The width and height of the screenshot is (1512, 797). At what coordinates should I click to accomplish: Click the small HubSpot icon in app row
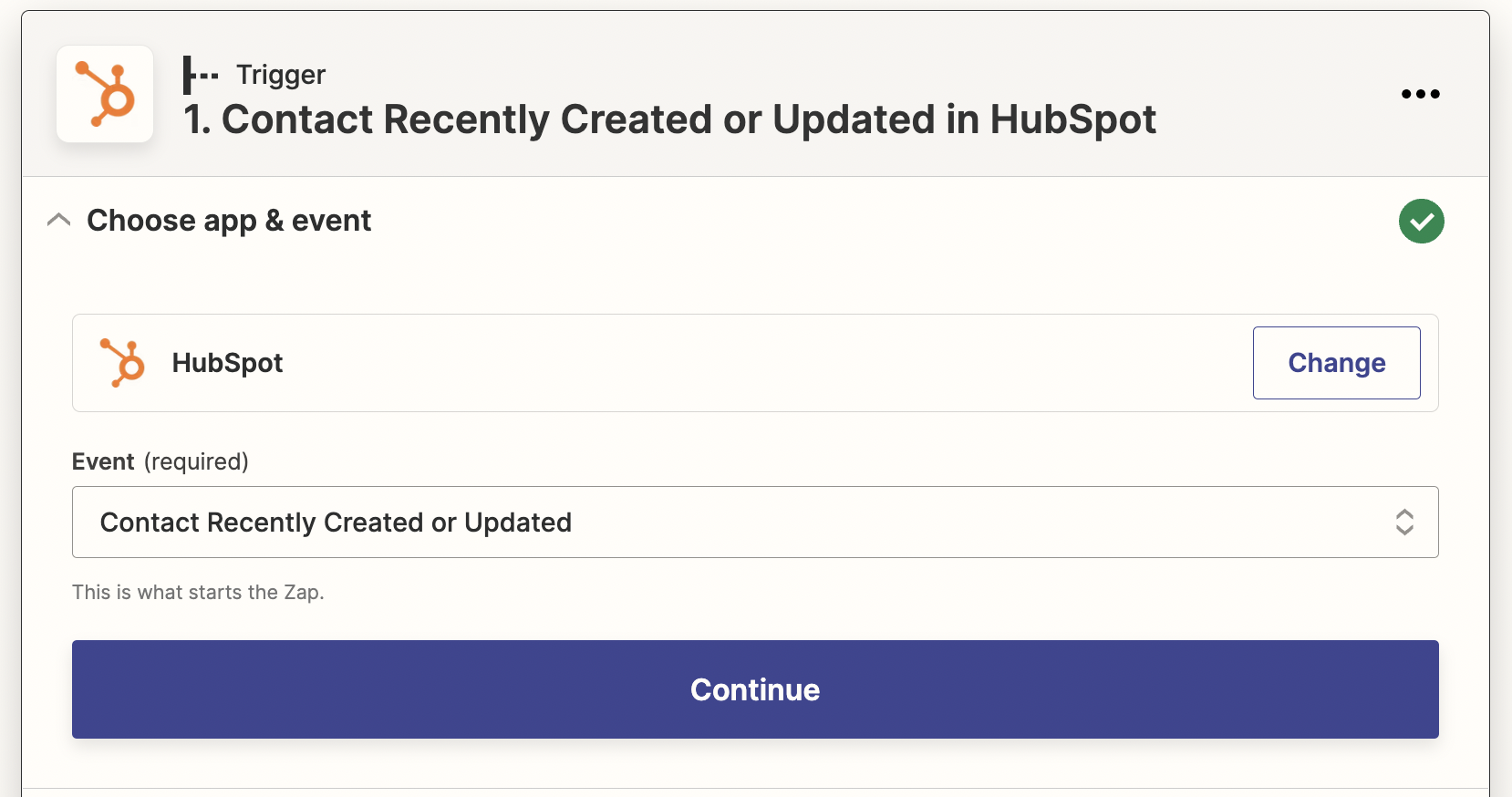122,363
